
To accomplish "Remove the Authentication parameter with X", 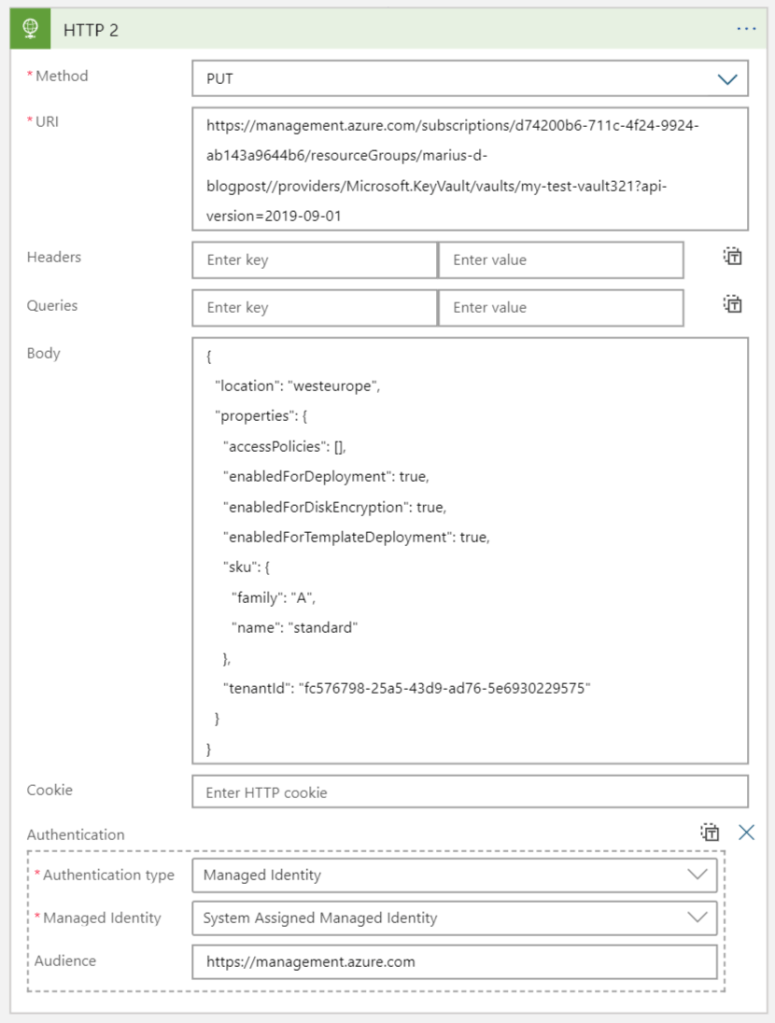I will [746, 832].
